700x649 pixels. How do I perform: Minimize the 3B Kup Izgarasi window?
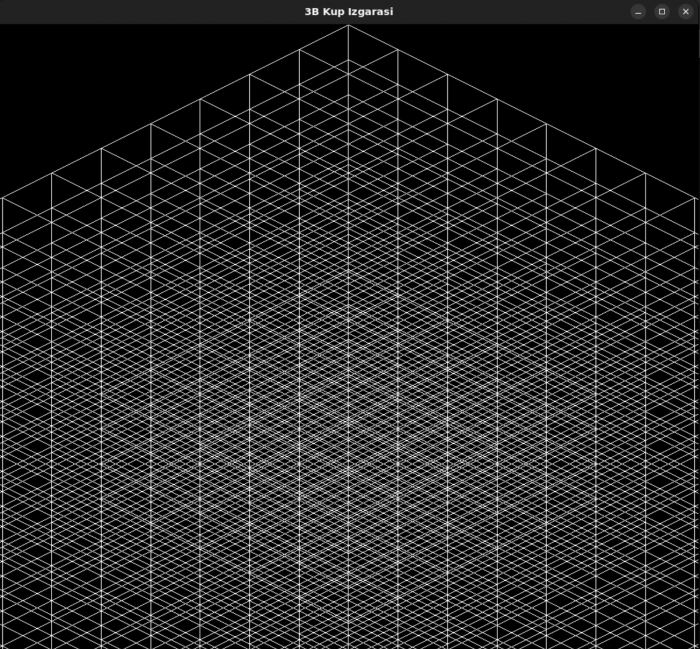point(638,11)
